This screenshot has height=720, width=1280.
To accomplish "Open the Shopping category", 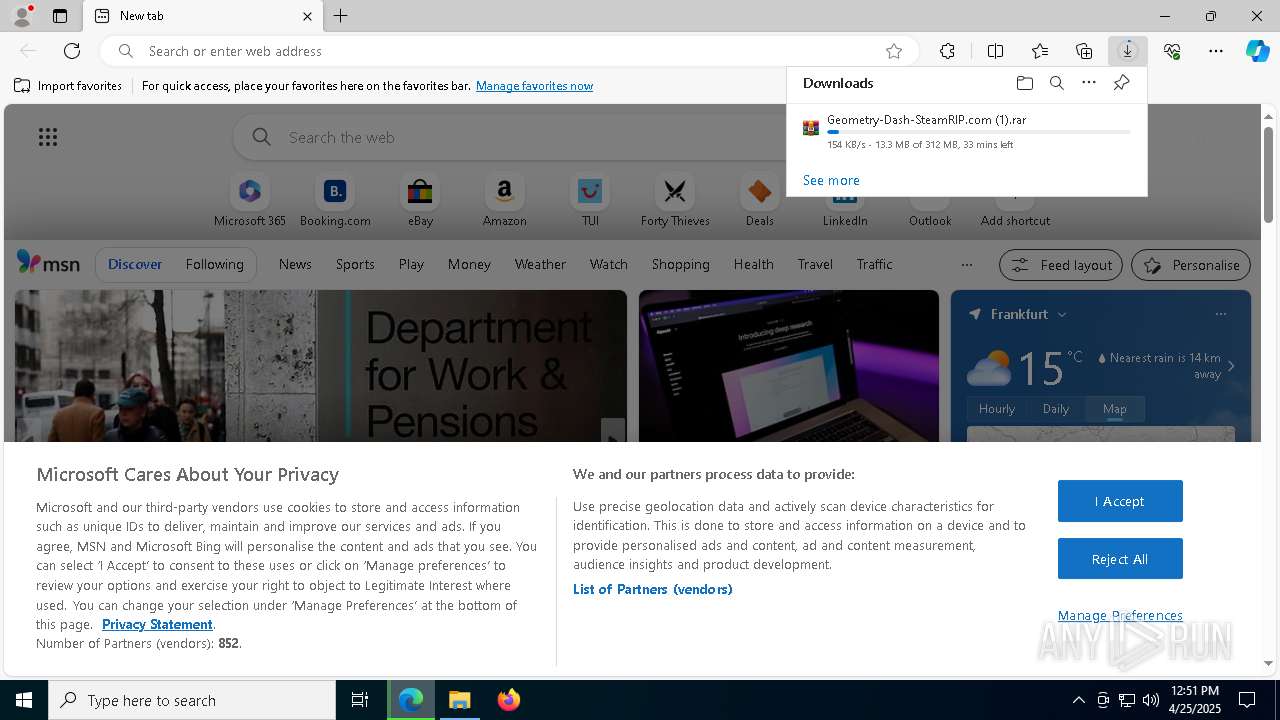I will 681,264.
